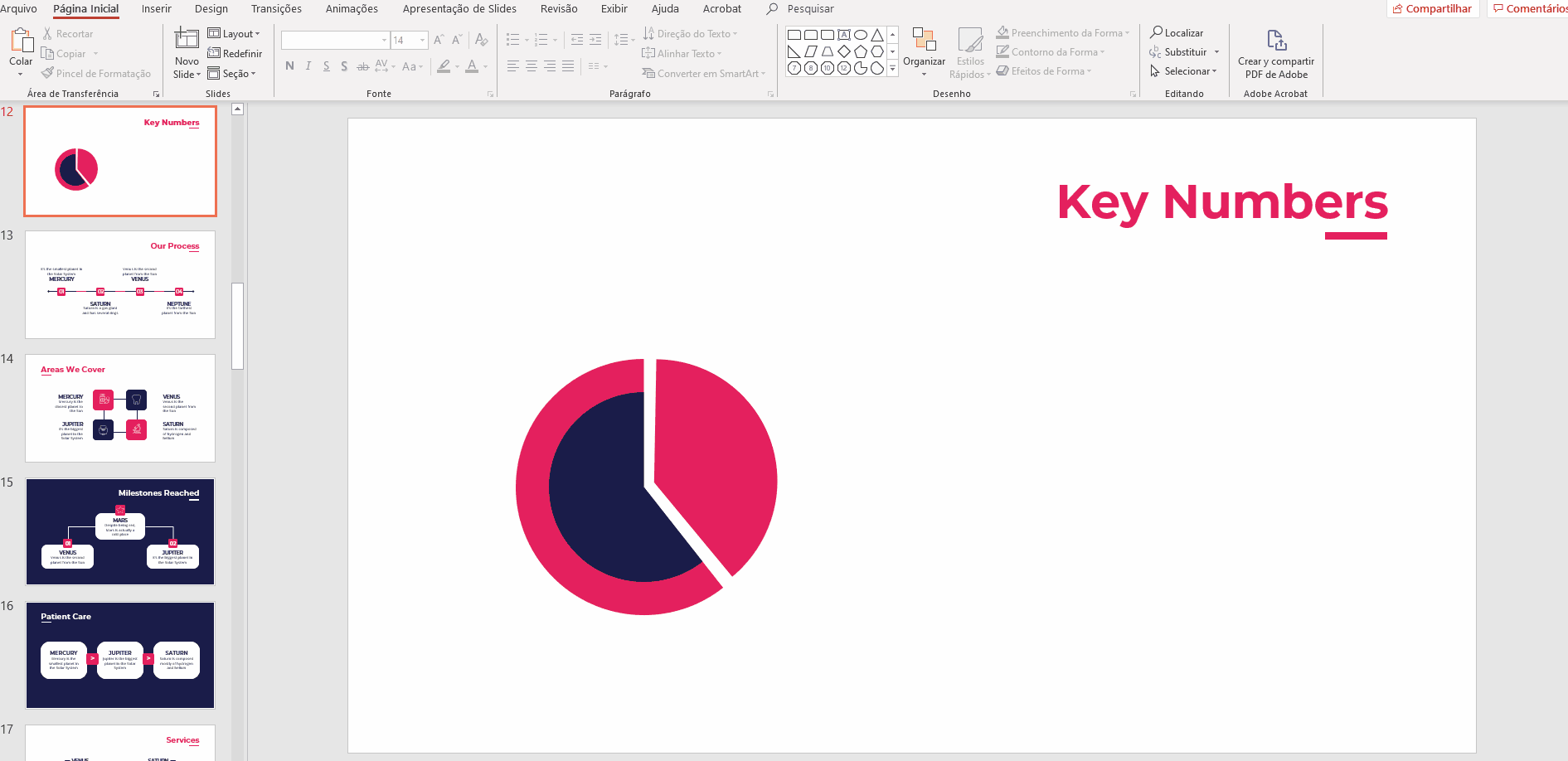The image size is (1568, 761).
Task: Decrease font size with A down icon
Action: (x=457, y=40)
